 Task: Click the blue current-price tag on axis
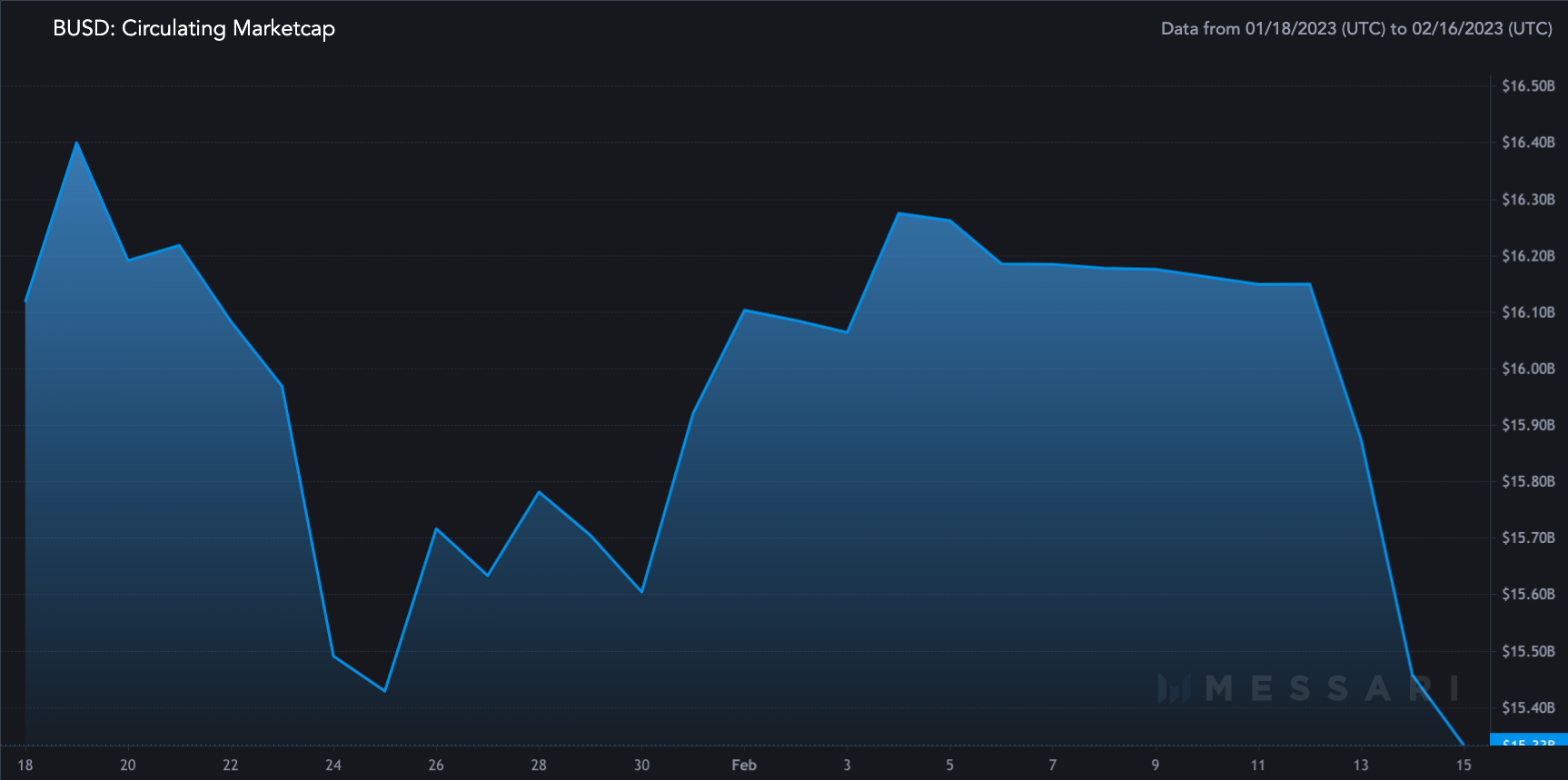[x=1529, y=739]
